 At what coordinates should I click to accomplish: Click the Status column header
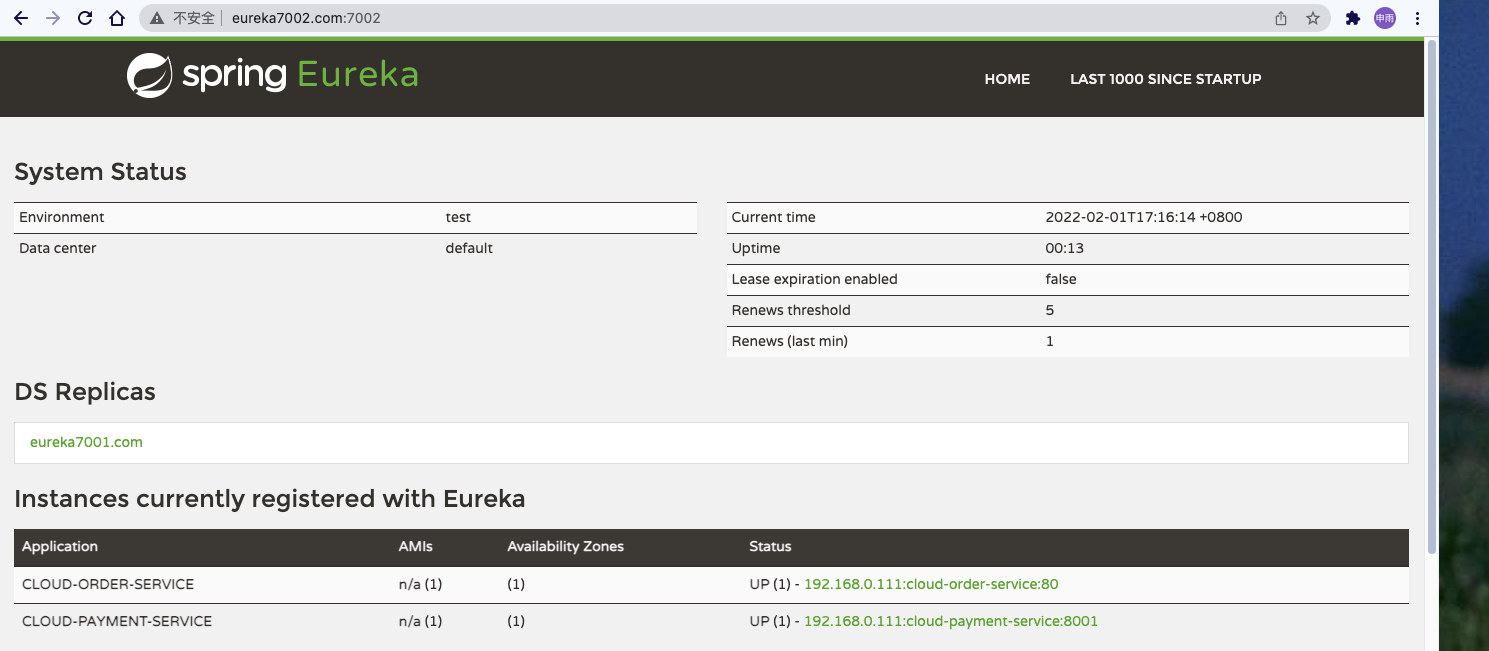770,546
